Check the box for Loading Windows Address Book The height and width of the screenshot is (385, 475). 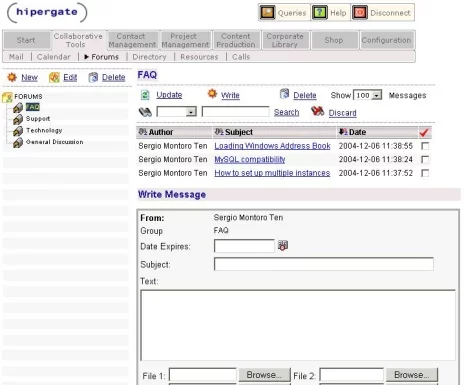coord(425,146)
